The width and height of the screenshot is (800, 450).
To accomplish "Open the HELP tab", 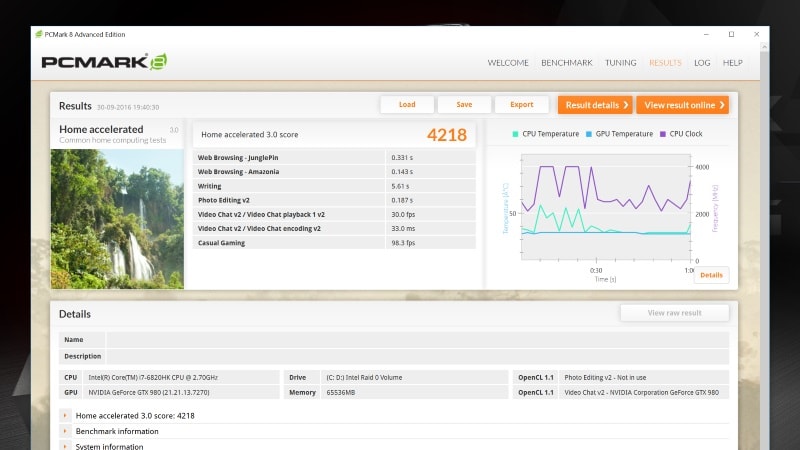I will coord(733,63).
